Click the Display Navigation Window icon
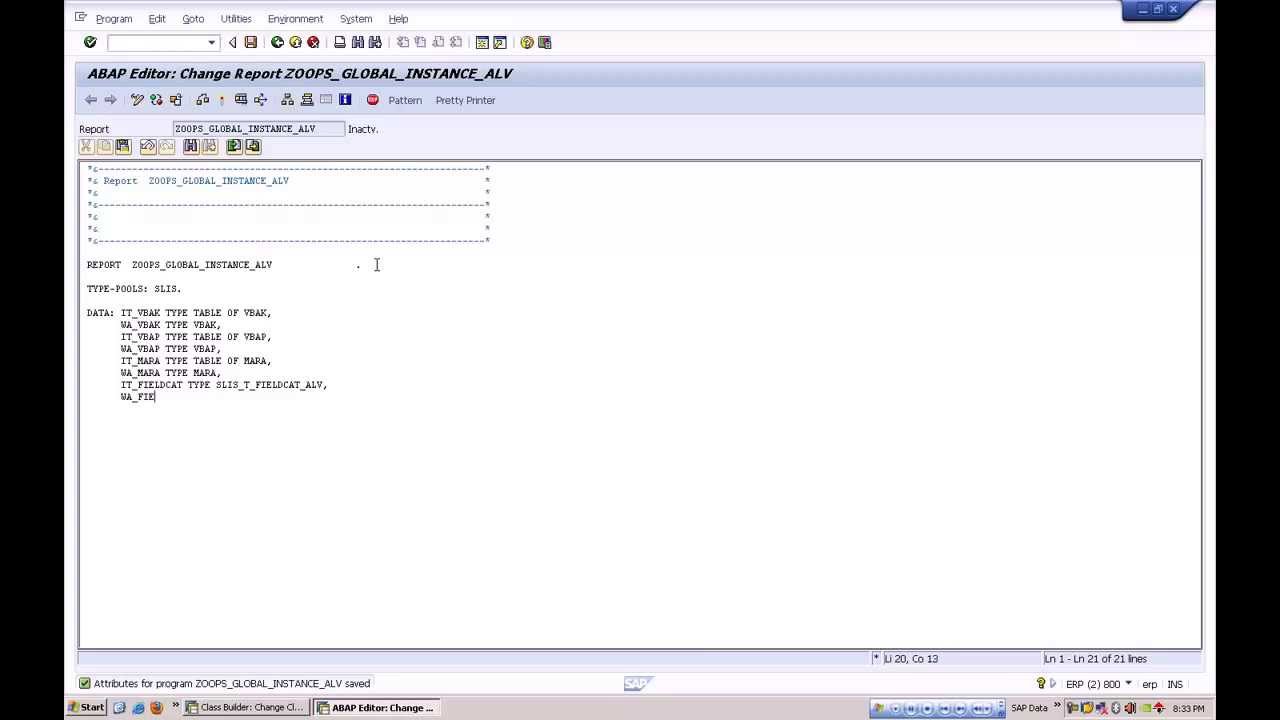 (307, 100)
